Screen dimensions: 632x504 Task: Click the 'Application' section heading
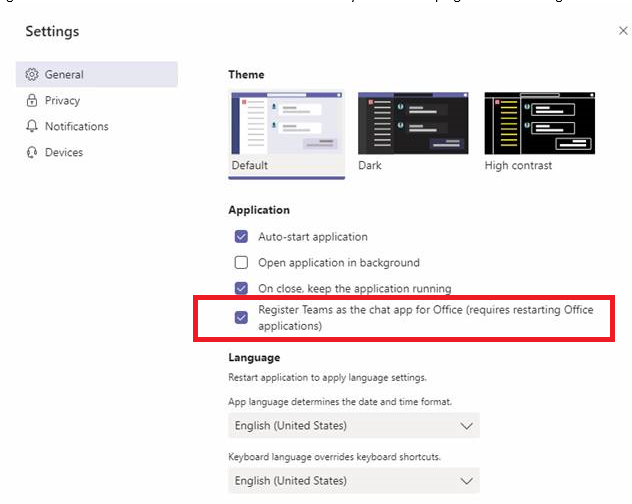pos(259,210)
